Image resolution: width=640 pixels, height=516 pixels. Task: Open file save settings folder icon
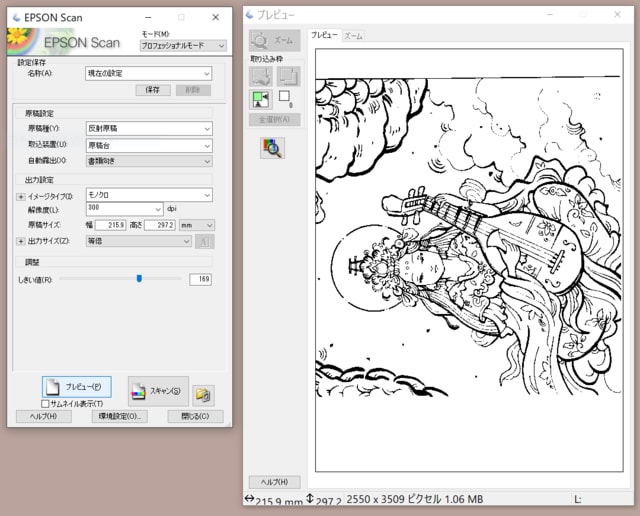(x=204, y=393)
